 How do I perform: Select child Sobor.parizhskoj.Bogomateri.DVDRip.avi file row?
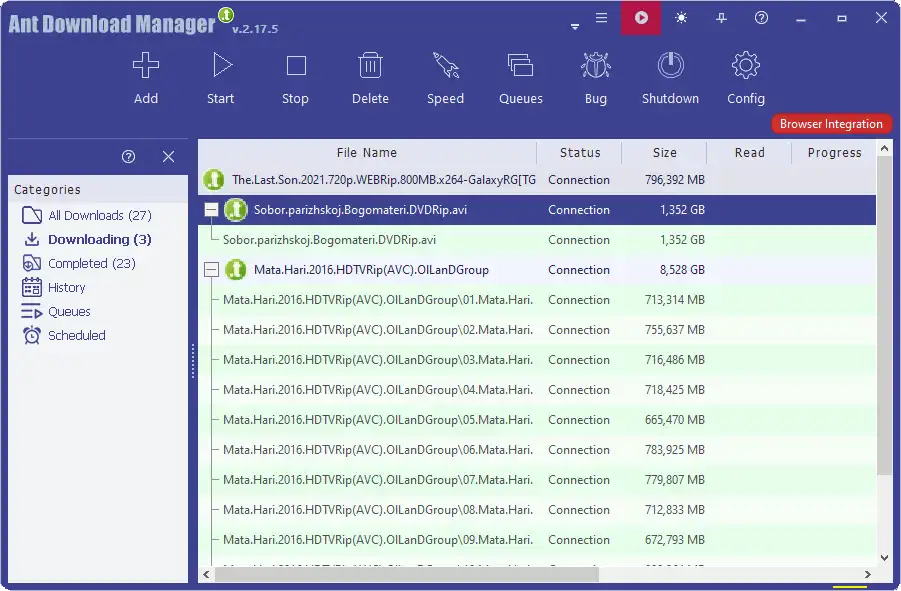pyautogui.click(x=537, y=240)
